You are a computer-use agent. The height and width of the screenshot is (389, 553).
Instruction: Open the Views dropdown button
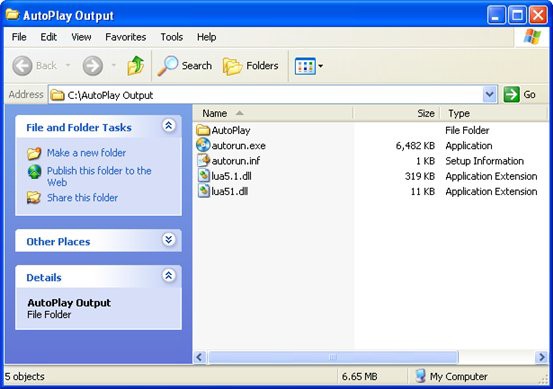309,66
